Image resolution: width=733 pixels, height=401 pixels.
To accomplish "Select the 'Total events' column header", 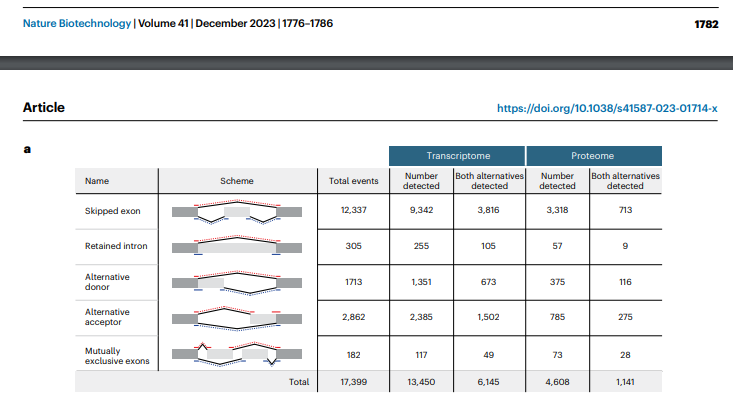I will 353,181.
